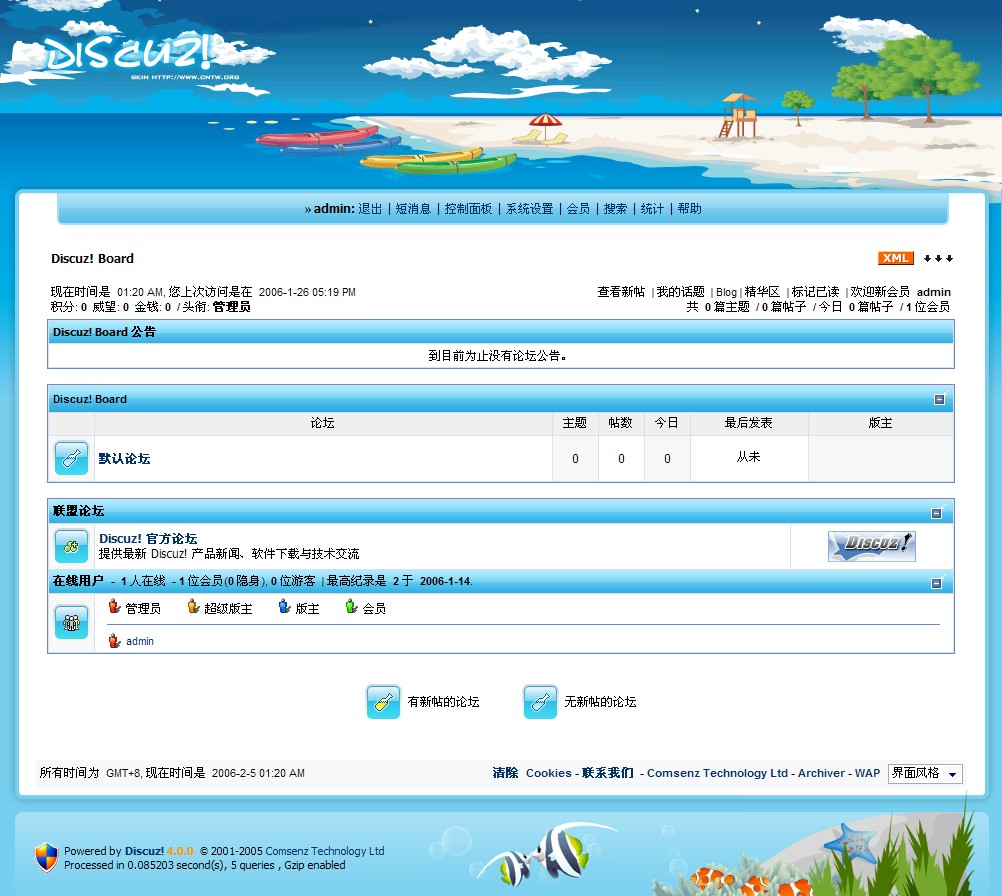This screenshot has height=896, width=1002.
Task: Open admin profile in the online list
Action: [139, 641]
